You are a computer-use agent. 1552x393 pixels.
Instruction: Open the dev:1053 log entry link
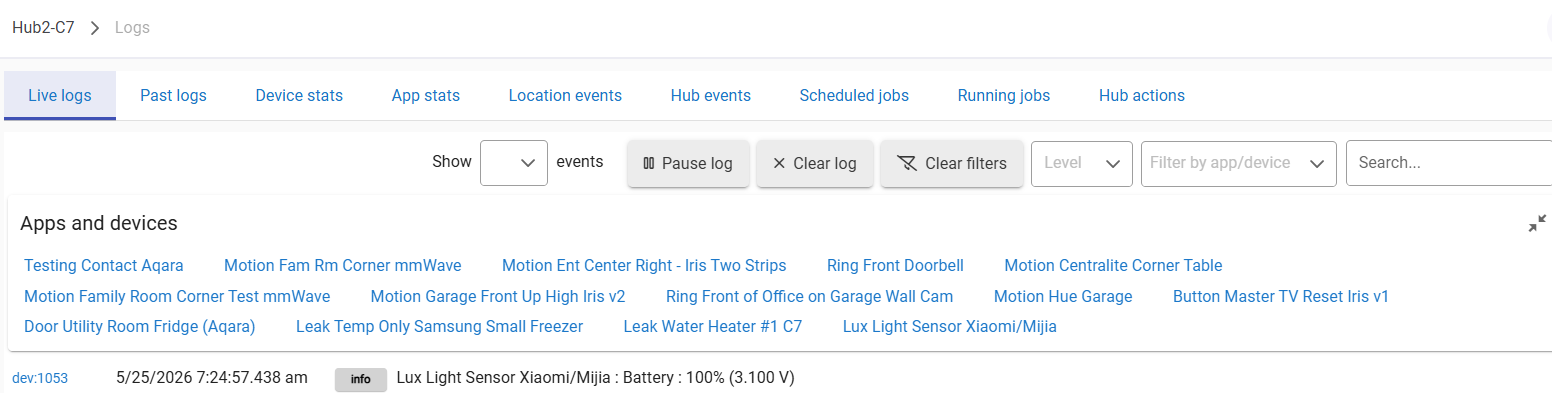pos(39,379)
